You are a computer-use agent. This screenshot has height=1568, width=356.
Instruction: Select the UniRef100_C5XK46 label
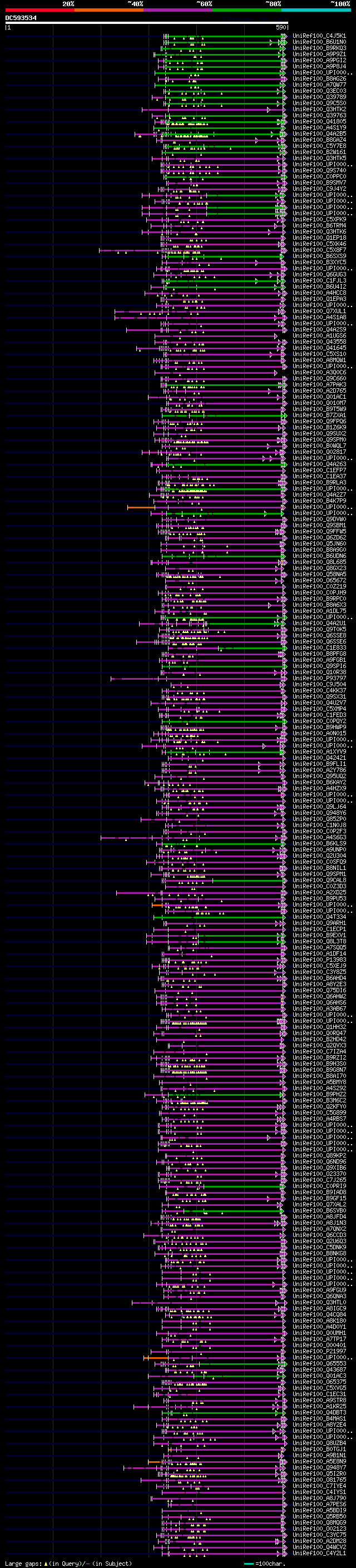tap(319, 244)
